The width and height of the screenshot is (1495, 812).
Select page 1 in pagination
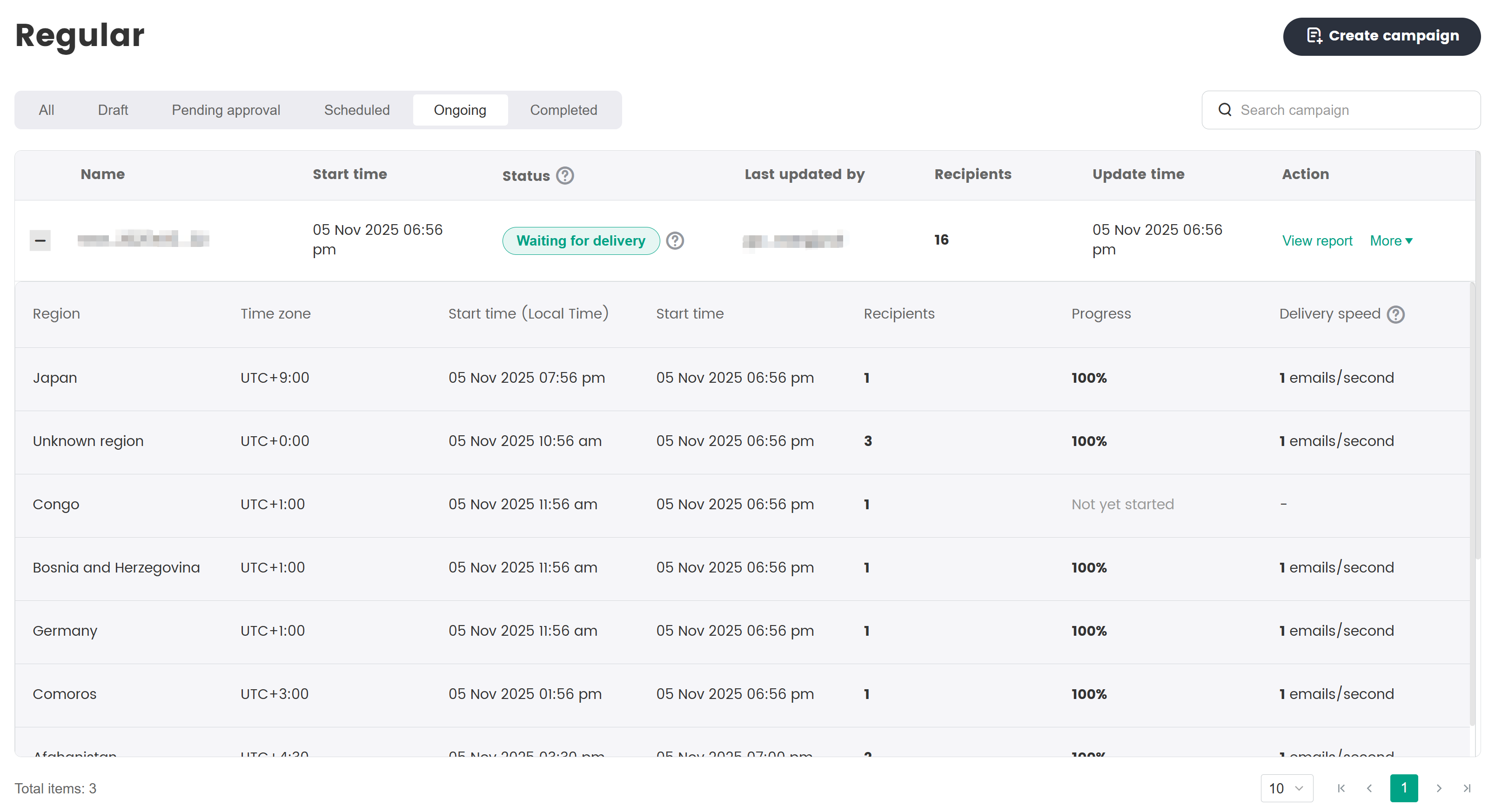pyautogui.click(x=1404, y=788)
